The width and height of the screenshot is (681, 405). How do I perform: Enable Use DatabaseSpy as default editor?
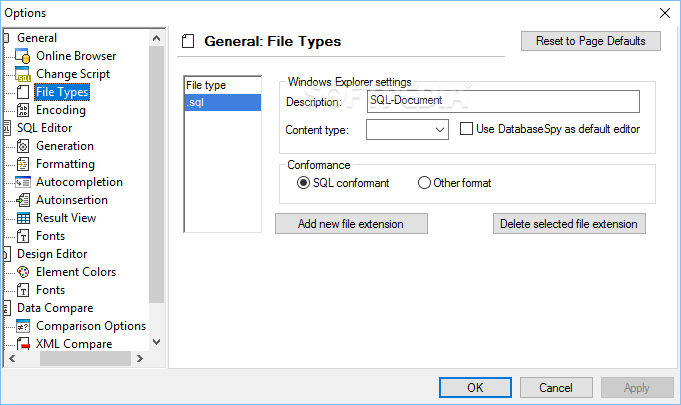coord(466,129)
